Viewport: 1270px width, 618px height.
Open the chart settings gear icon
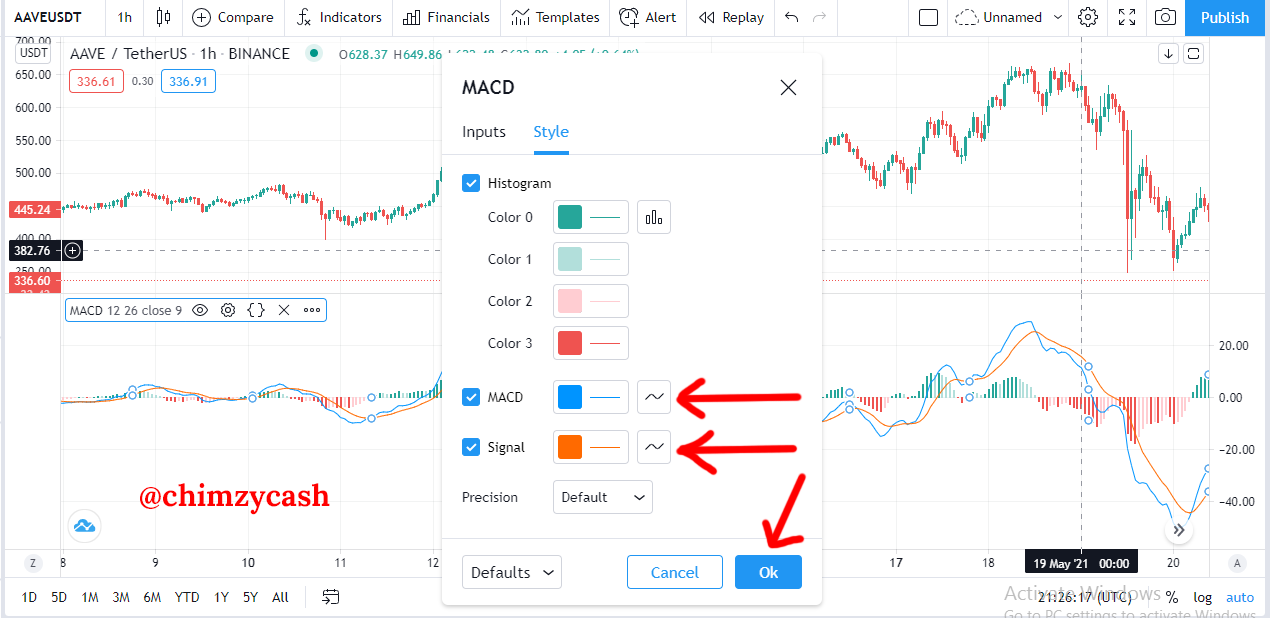[x=1088, y=17]
